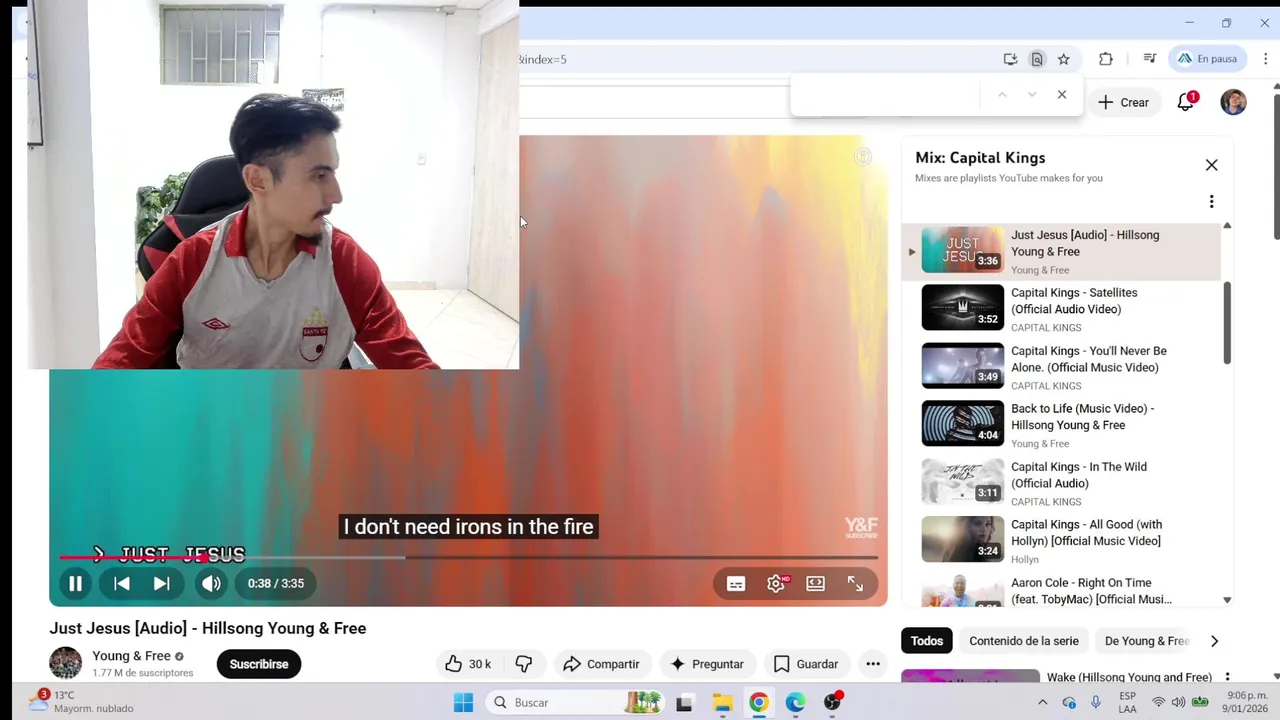
Task: Click the Crear create button
Action: click(1123, 102)
